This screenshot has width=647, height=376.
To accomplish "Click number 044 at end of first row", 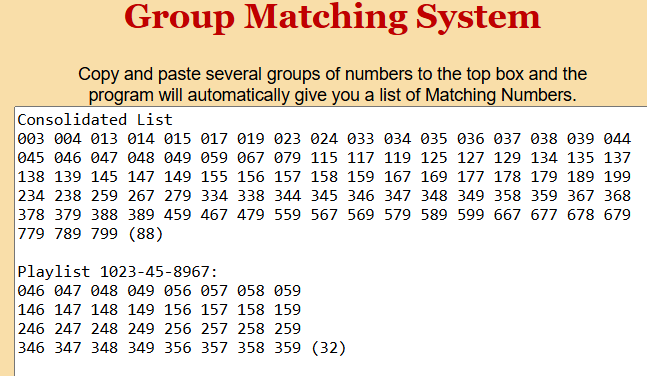I will [x=617, y=139].
